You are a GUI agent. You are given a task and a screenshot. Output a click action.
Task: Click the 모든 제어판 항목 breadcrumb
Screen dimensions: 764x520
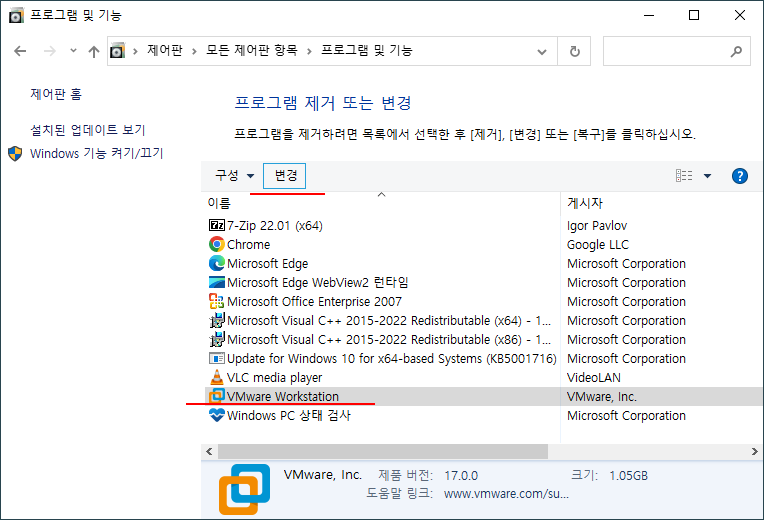251,50
